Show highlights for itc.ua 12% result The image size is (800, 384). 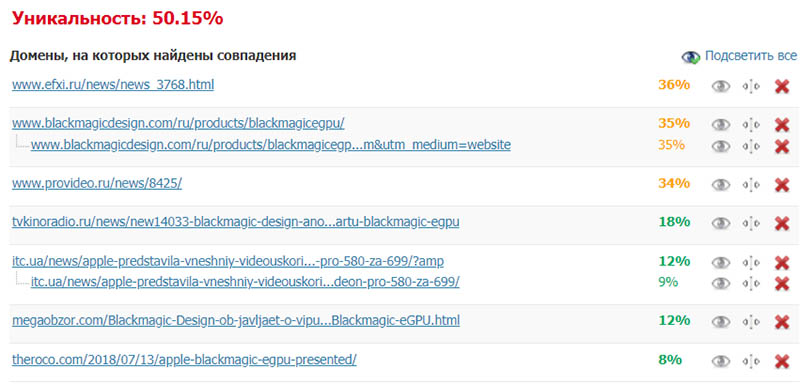click(x=721, y=263)
